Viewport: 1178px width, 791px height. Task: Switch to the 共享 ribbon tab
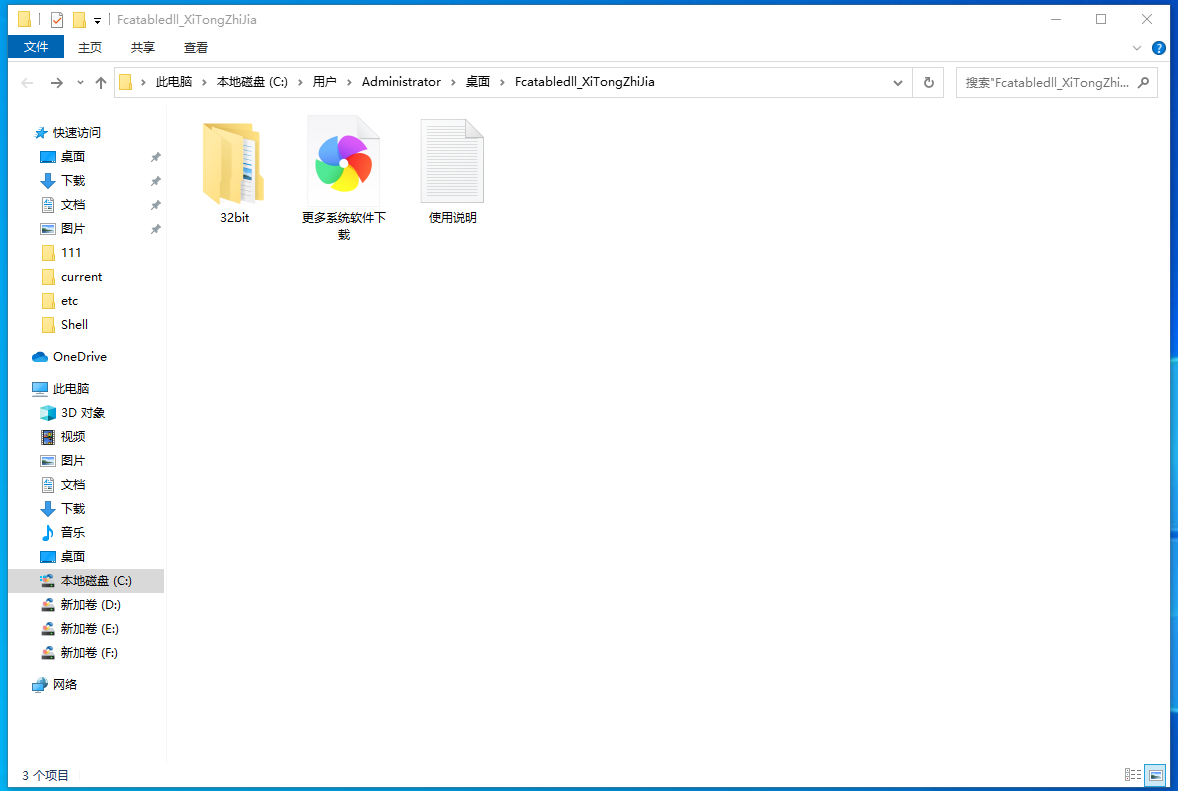pyautogui.click(x=143, y=47)
